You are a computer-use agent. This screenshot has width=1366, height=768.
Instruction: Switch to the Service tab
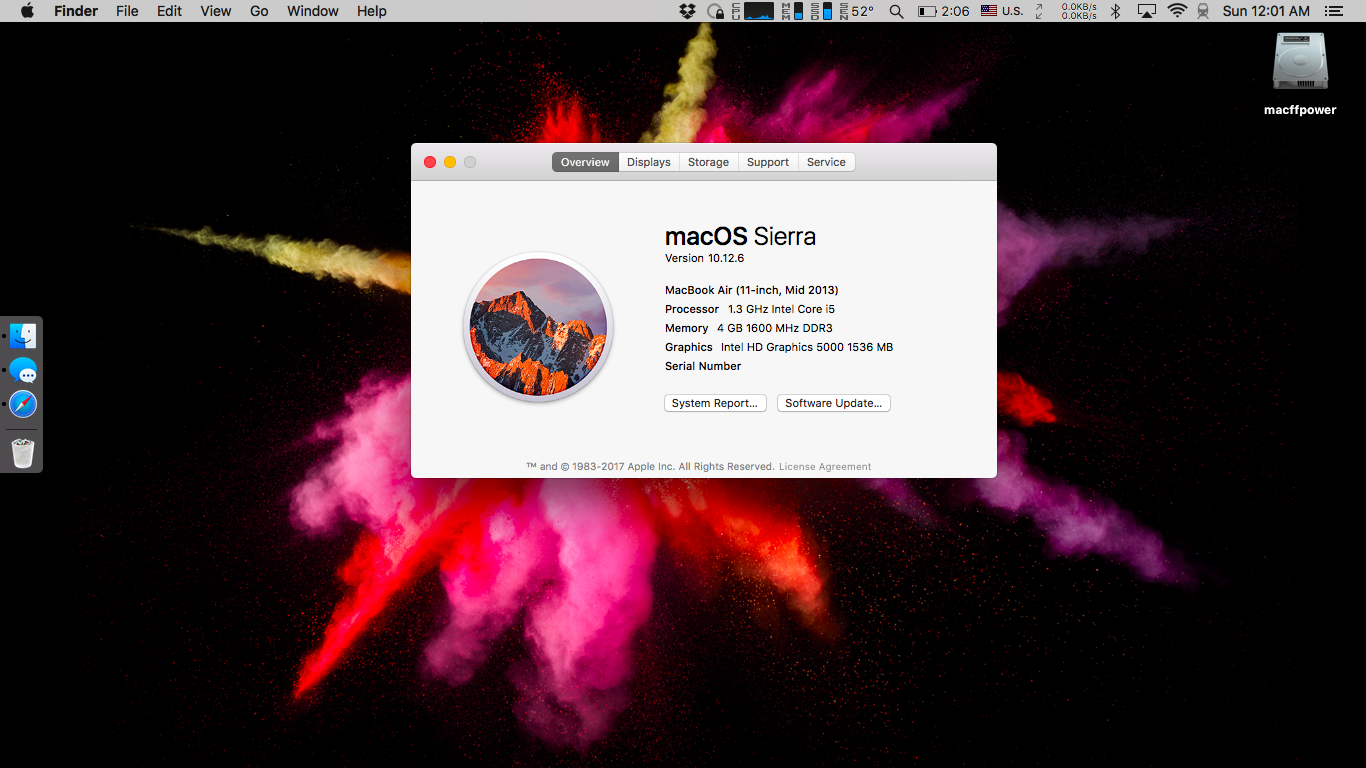coord(826,162)
